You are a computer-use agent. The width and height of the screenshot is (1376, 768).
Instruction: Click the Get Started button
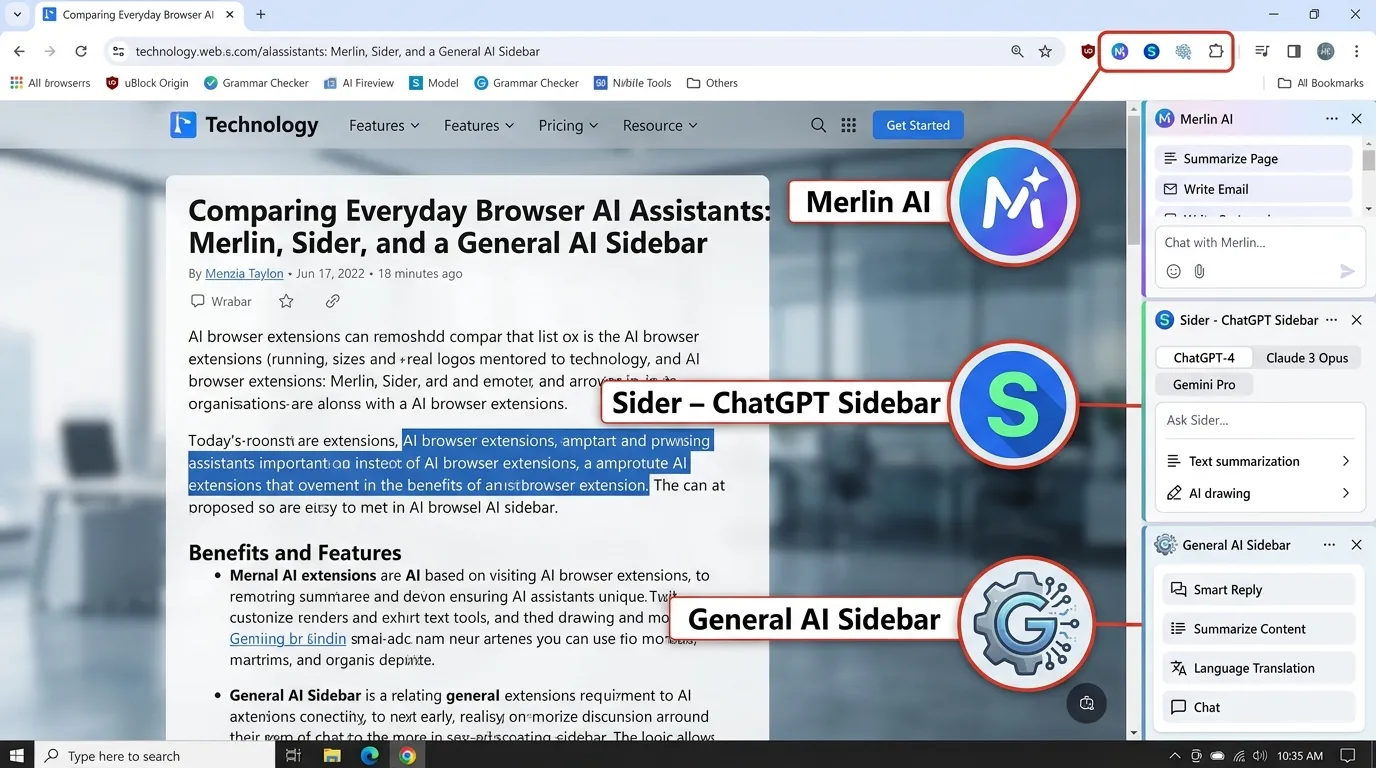pyautogui.click(x=918, y=125)
